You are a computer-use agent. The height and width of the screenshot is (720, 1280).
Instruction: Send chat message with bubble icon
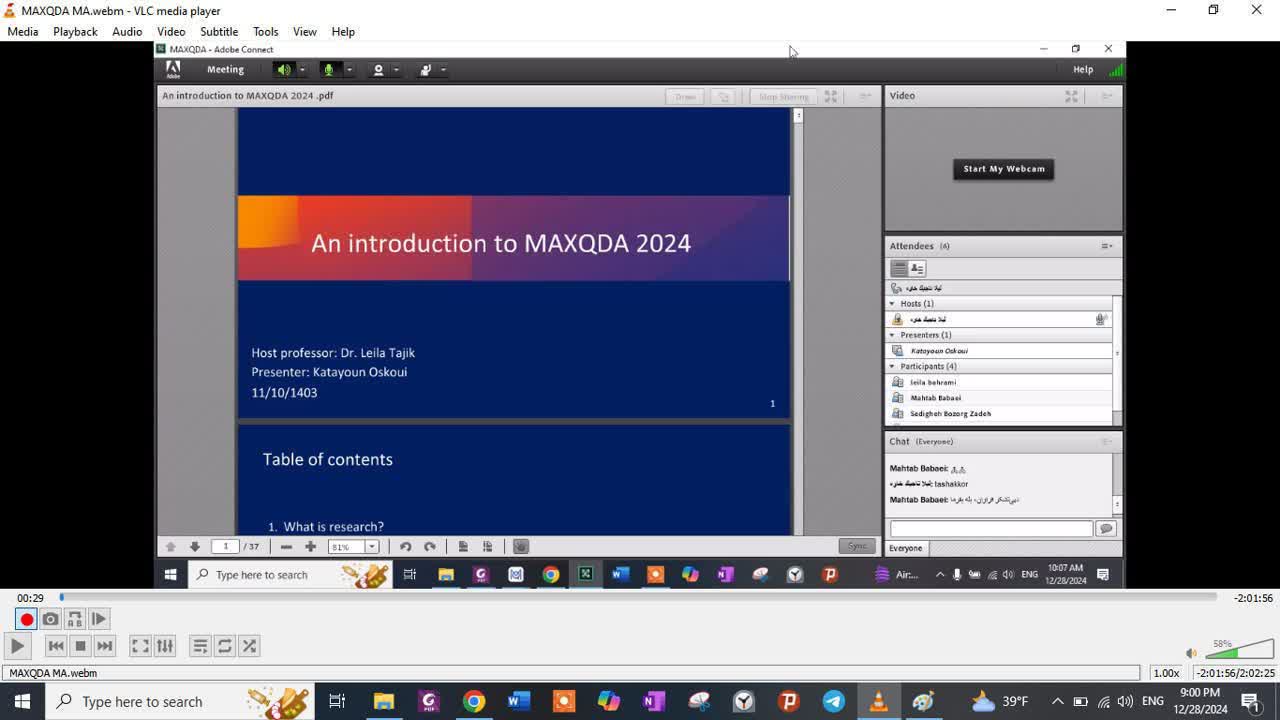click(1106, 528)
